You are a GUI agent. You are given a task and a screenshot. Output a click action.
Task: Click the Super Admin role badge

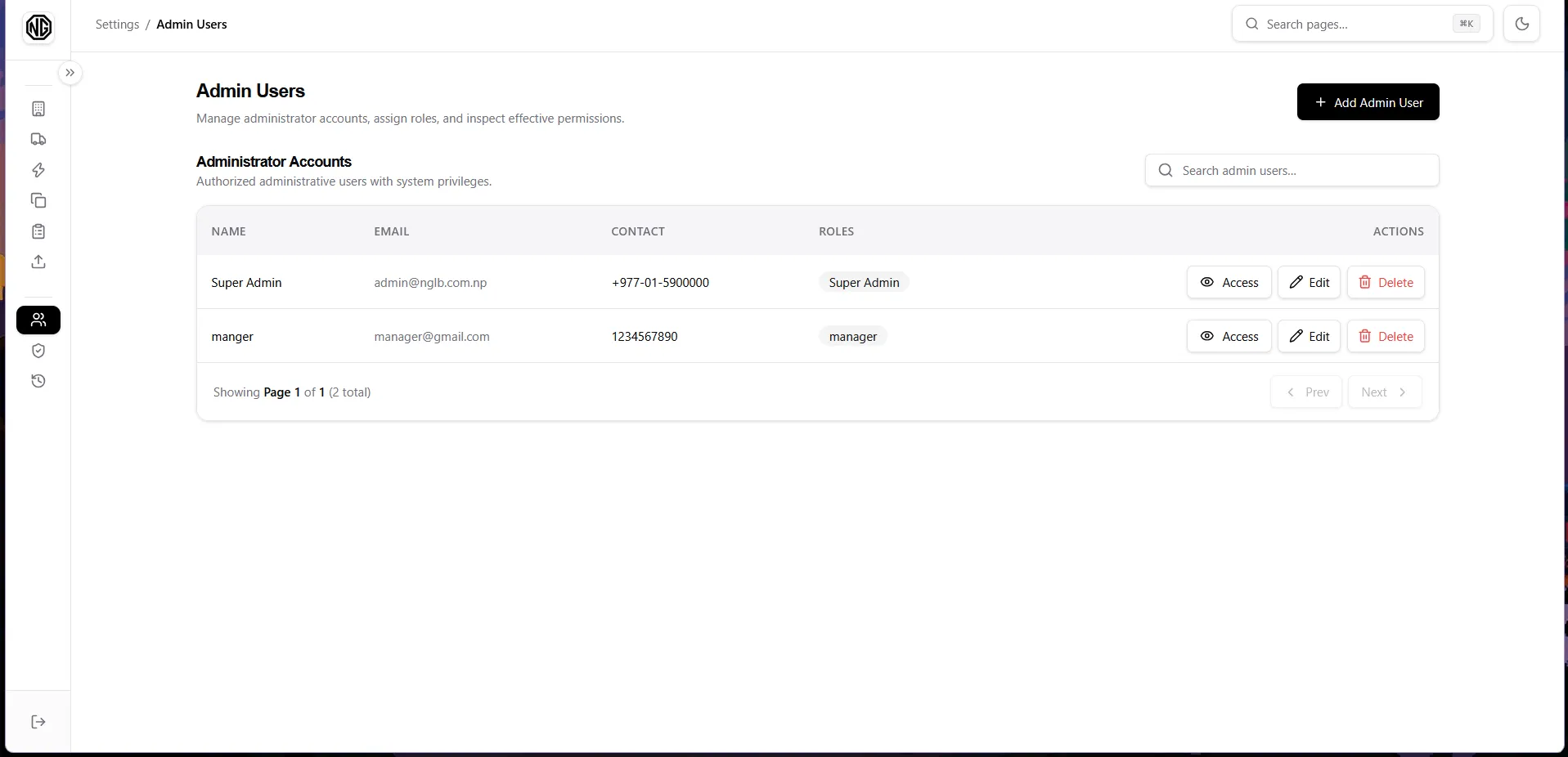click(864, 282)
